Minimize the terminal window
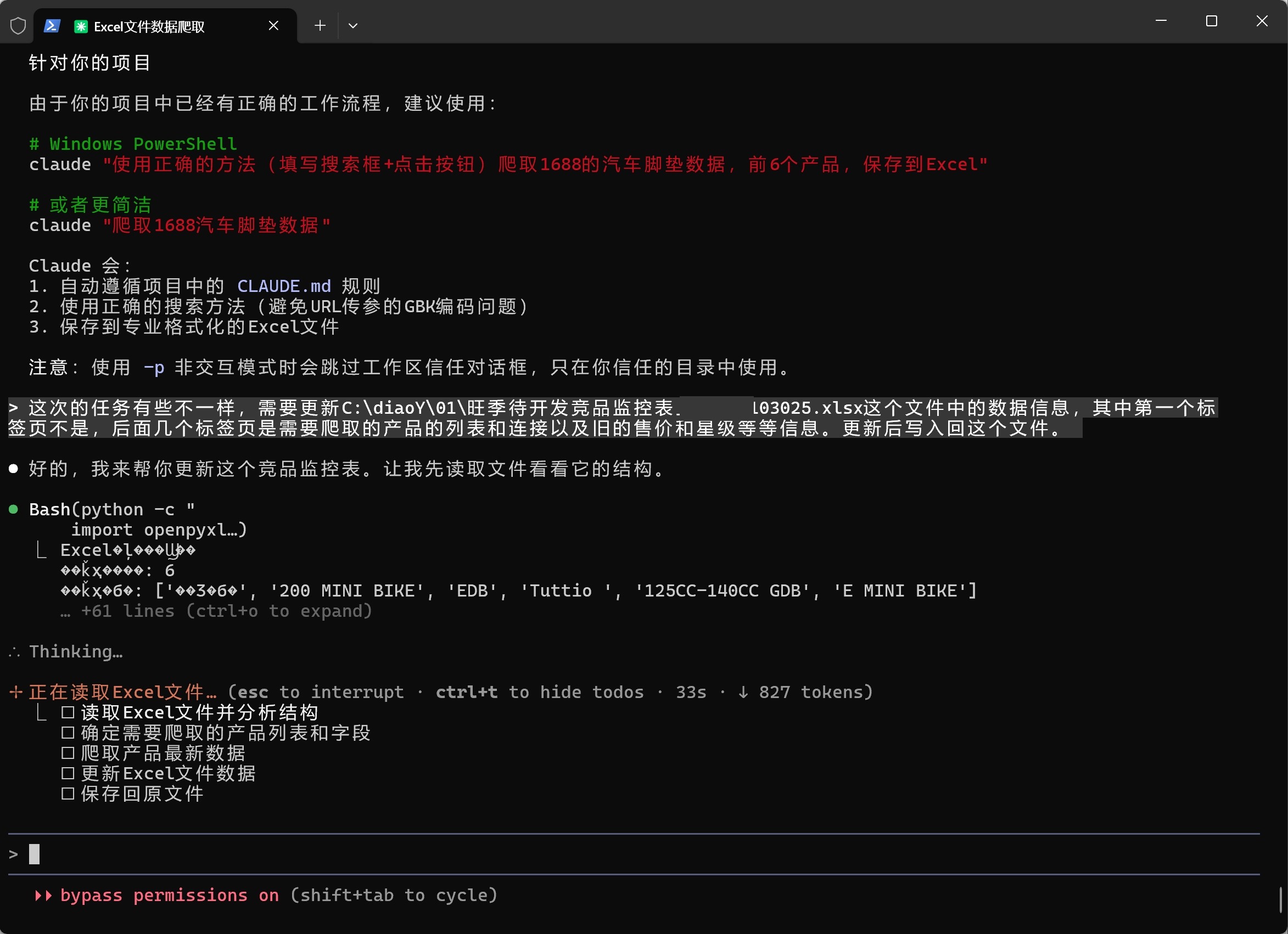The height and width of the screenshot is (934, 1288). [1161, 21]
